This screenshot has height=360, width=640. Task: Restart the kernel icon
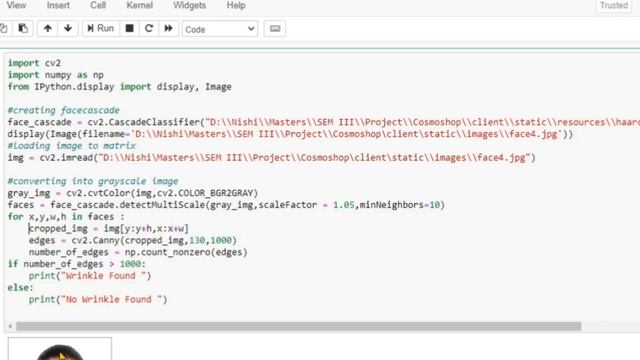pos(149,29)
